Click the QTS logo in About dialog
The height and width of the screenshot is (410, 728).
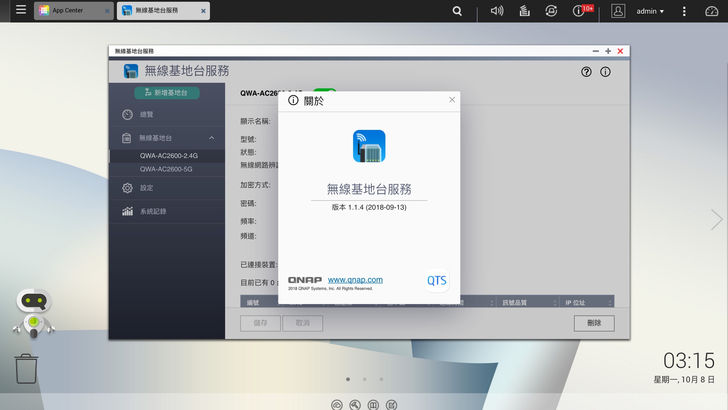[437, 281]
